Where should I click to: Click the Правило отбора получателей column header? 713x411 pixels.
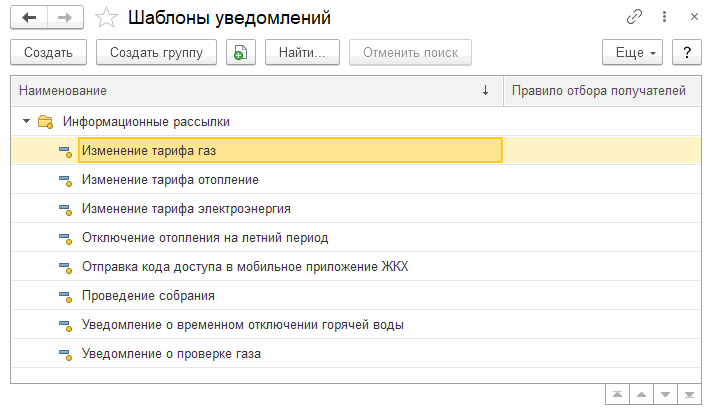pyautogui.click(x=598, y=91)
